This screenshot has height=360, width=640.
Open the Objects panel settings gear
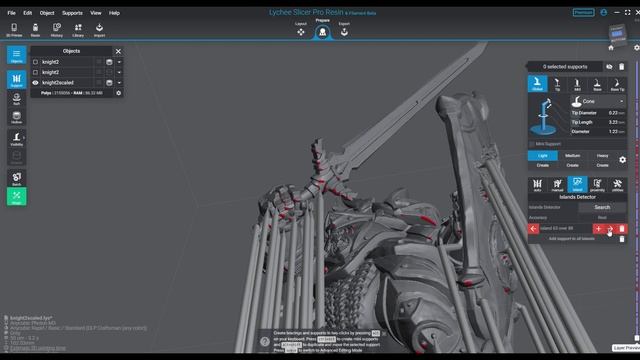[118, 93]
